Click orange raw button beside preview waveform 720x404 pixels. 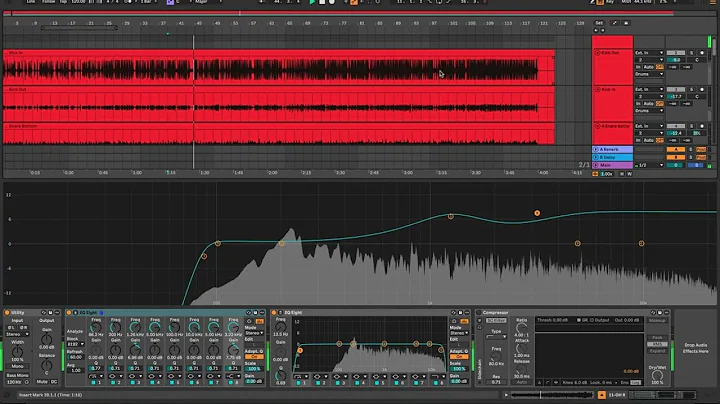click(x=602, y=395)
